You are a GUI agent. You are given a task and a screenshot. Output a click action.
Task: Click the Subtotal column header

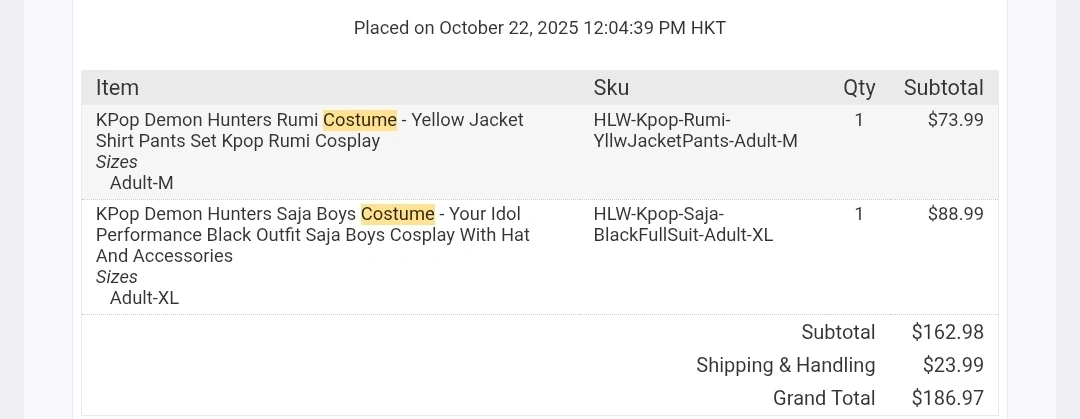tap(943, 88)
